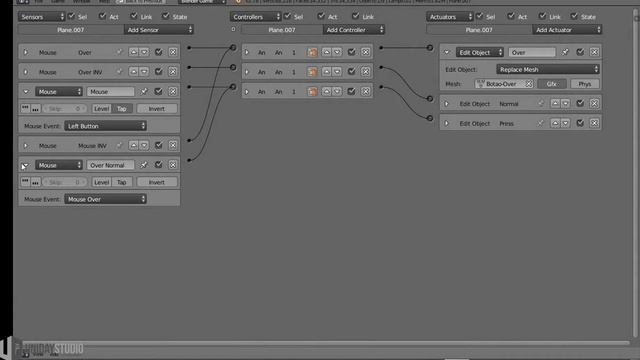Delete the first And controller

pos(365,52)
